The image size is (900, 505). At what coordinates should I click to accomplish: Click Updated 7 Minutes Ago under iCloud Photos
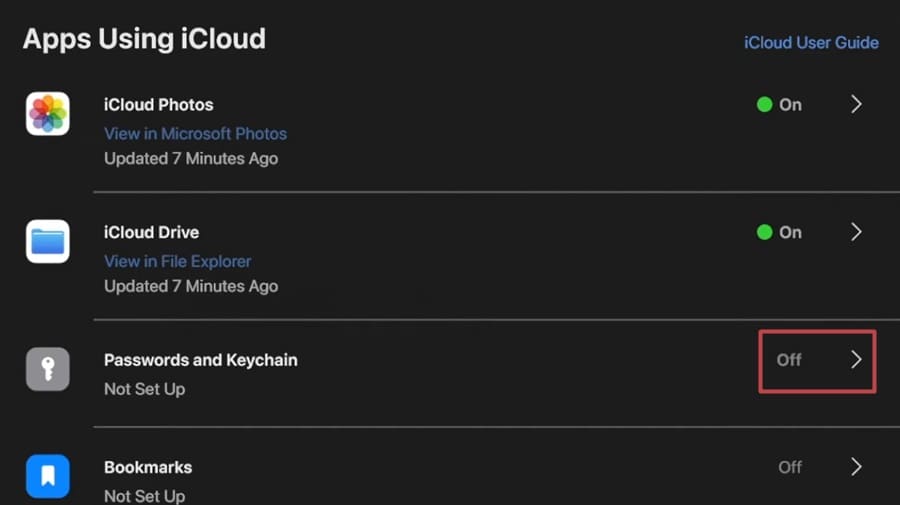click(191, 158)
